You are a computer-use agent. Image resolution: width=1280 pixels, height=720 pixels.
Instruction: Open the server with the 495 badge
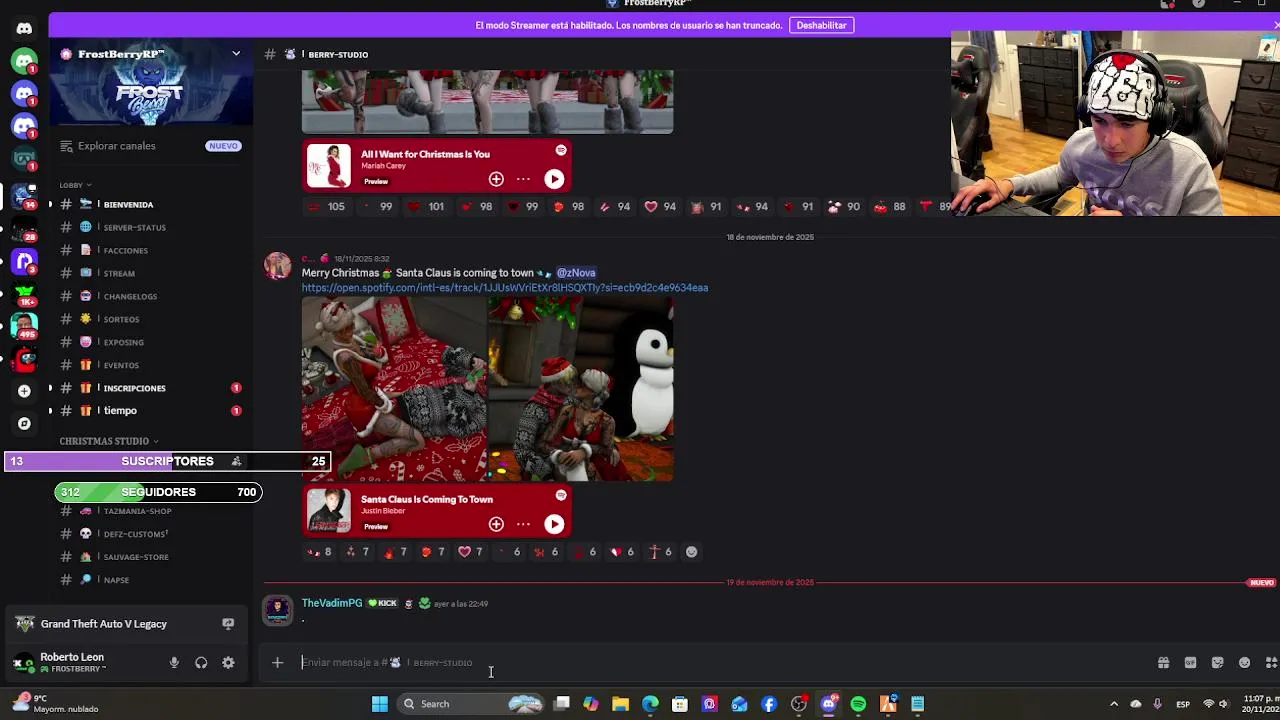click(24, 326)
